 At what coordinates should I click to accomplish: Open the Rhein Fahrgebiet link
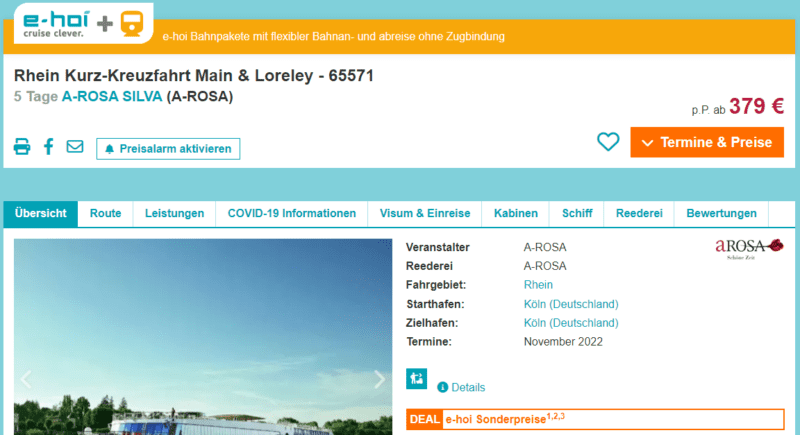point(539,285)
